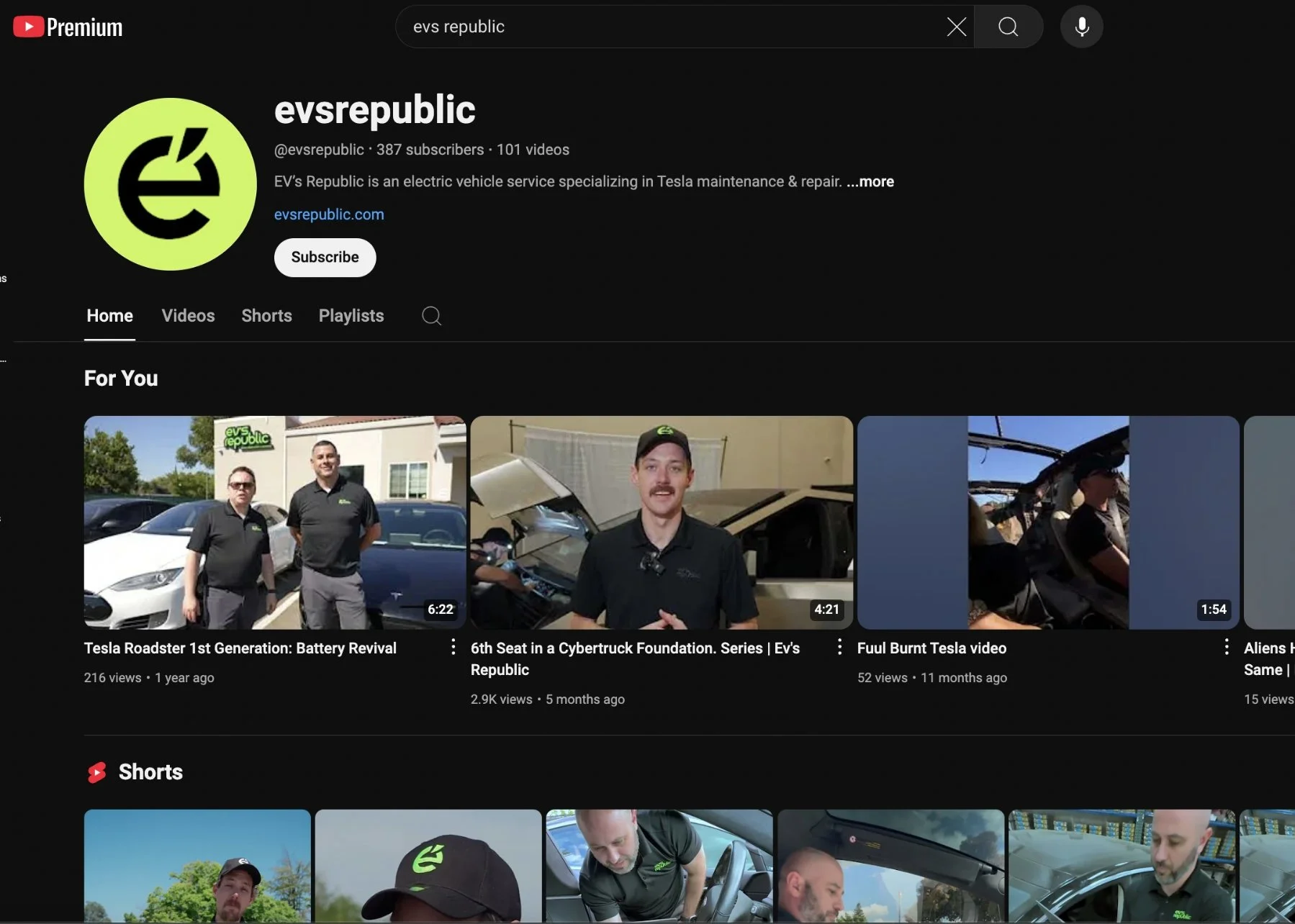This screenshot has width=1295, height=924.
Task: Open the 'Fuul Burnt Tesla video' title
Action: tap(931, 648)
